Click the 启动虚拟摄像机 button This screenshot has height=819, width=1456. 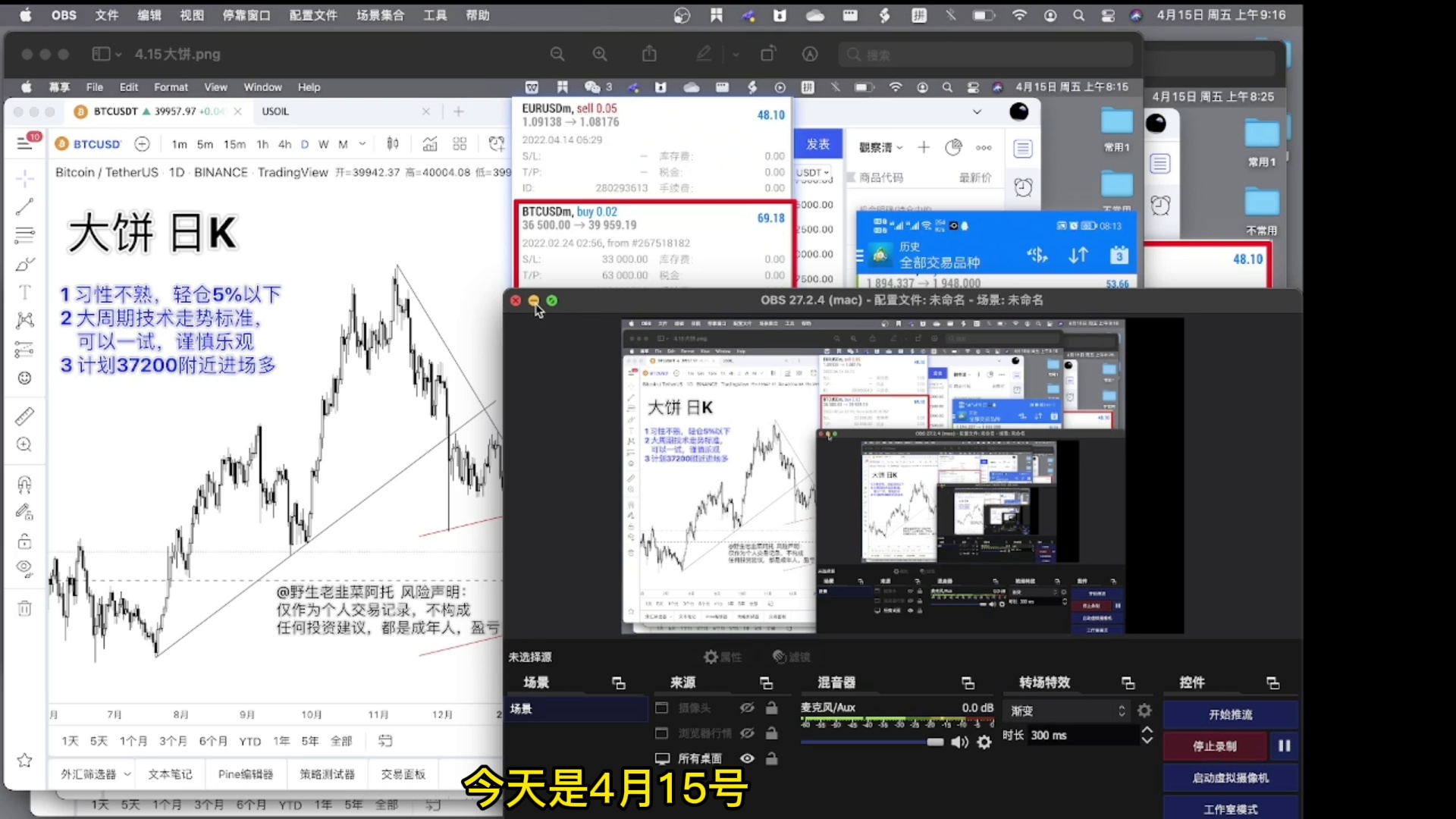pyautogui.click(x=1230, y=778)
